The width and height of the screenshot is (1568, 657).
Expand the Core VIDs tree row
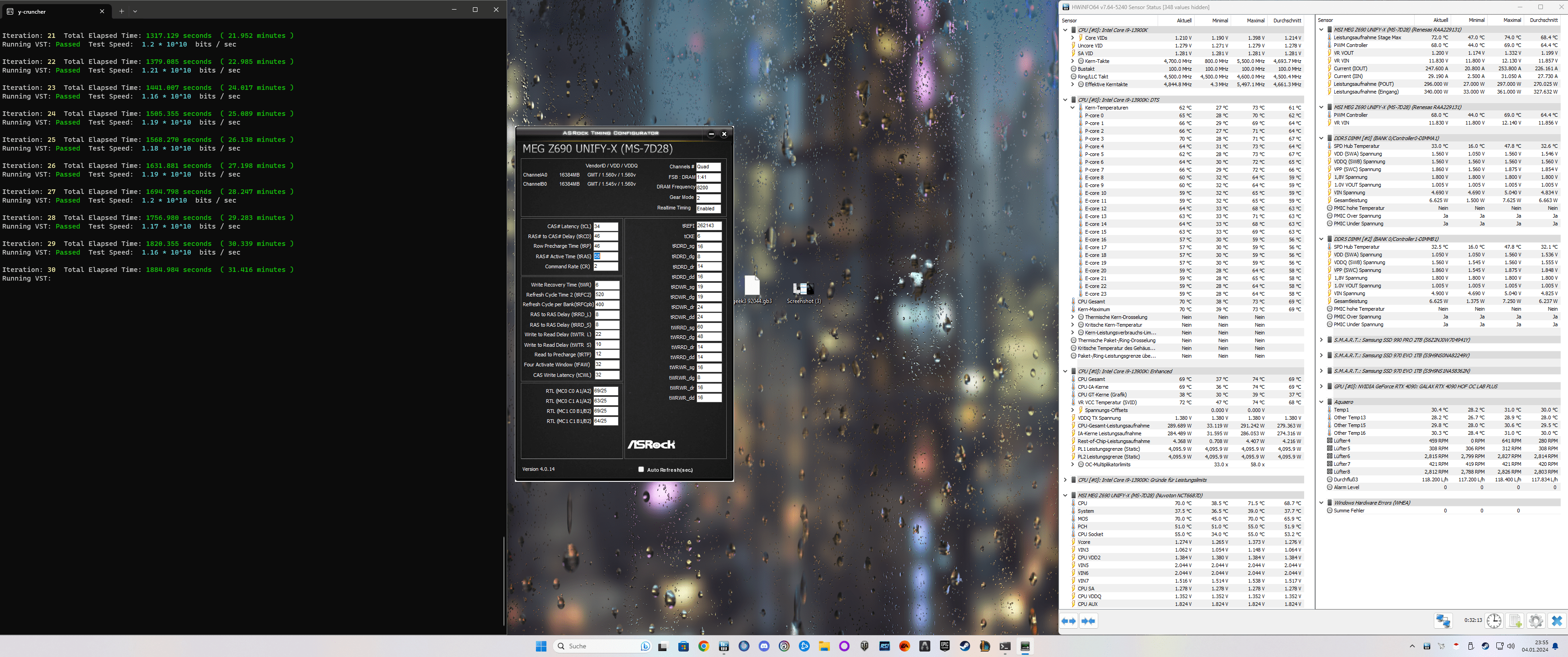(x=1073, y=38)
